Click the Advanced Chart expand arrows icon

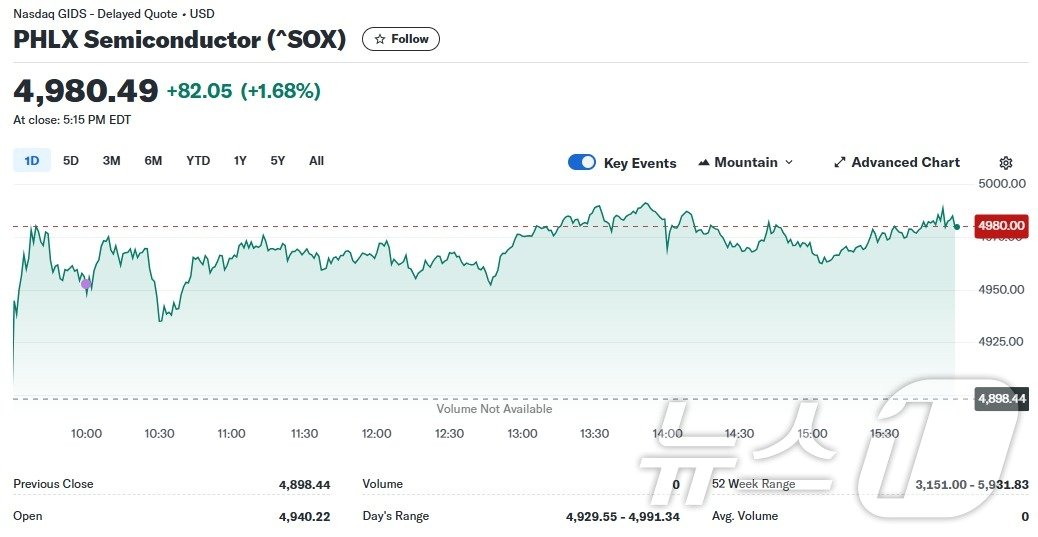tap(840, 162)
